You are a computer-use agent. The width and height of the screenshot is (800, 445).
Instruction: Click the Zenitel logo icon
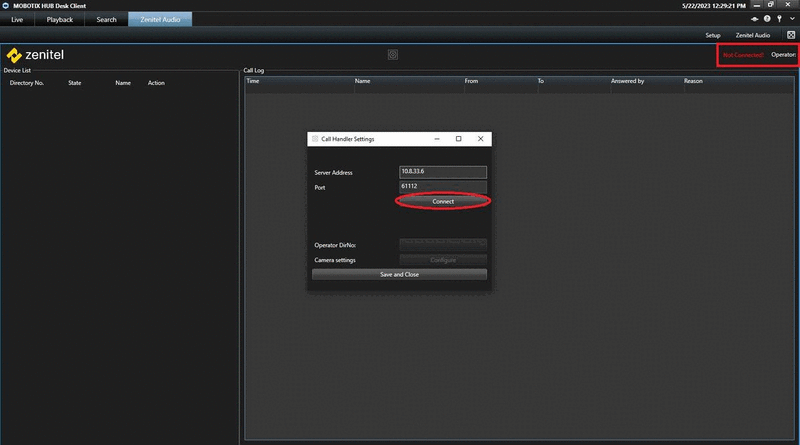[14, 55]
